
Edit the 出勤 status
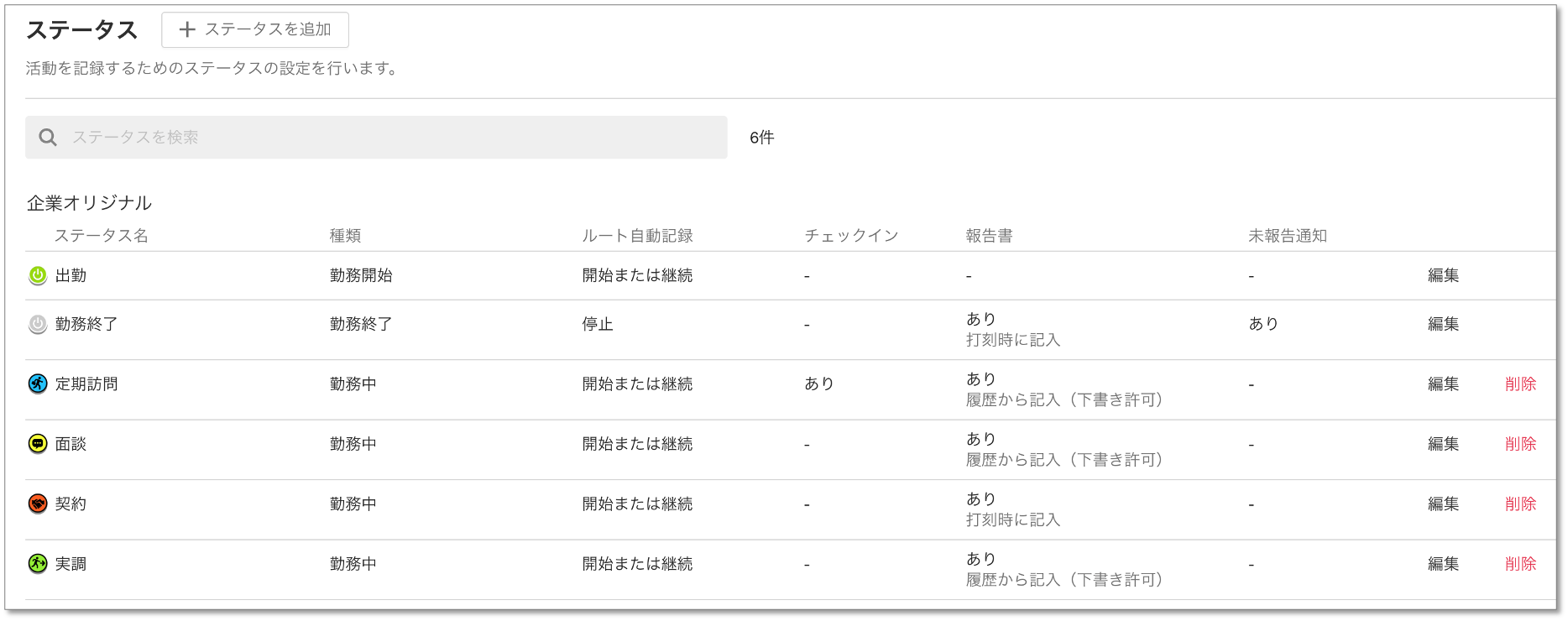1443,275
